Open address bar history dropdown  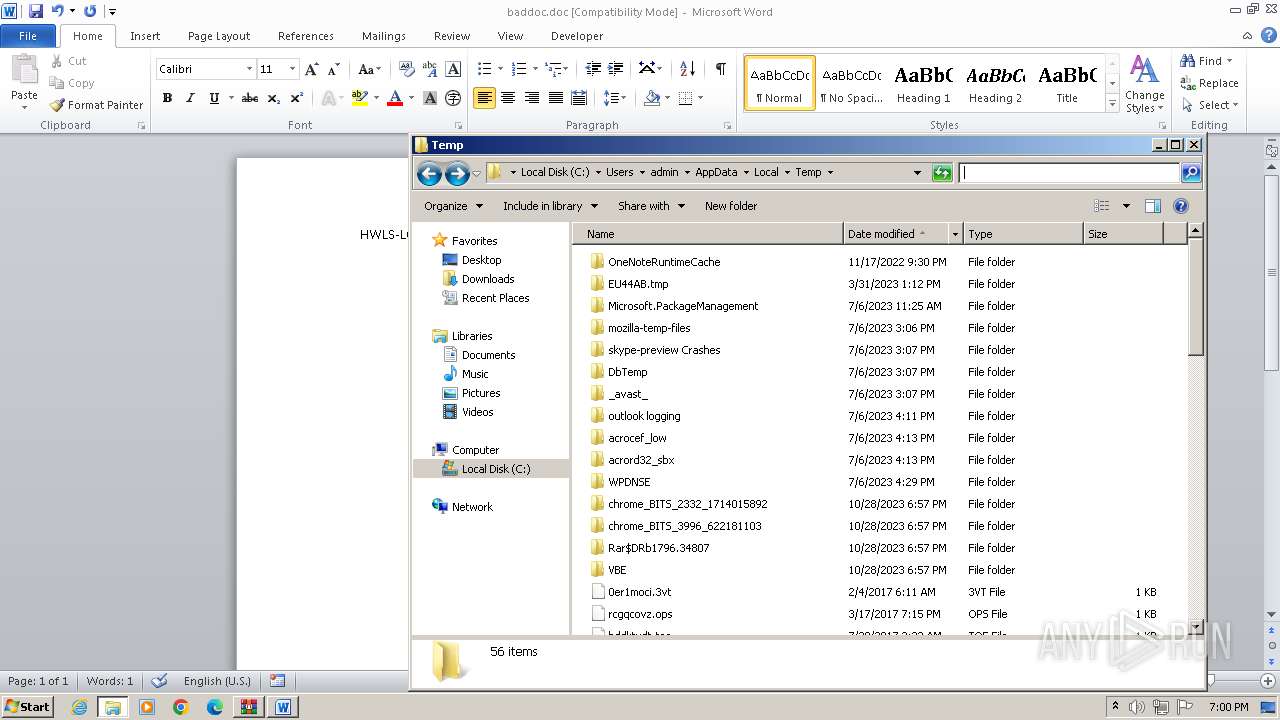pyautogui.click(x=917, y=173)
